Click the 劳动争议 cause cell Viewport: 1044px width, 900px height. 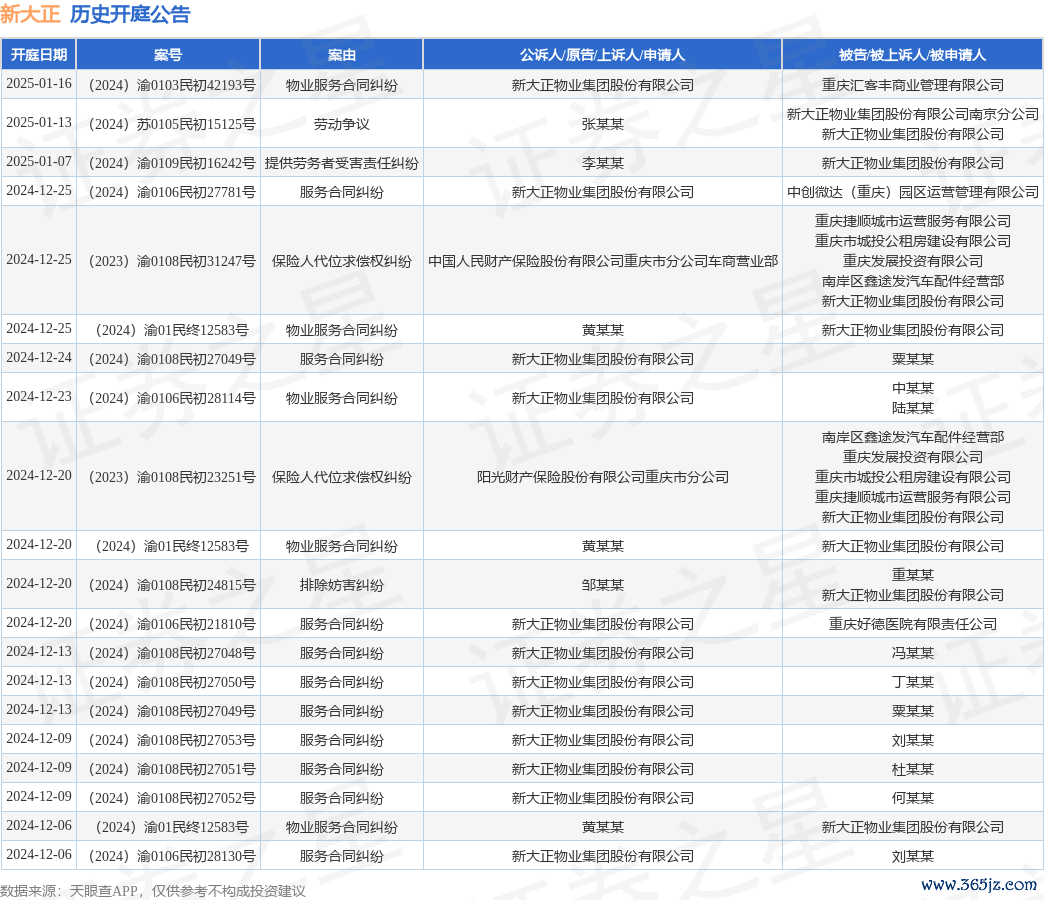coord(342,124)
